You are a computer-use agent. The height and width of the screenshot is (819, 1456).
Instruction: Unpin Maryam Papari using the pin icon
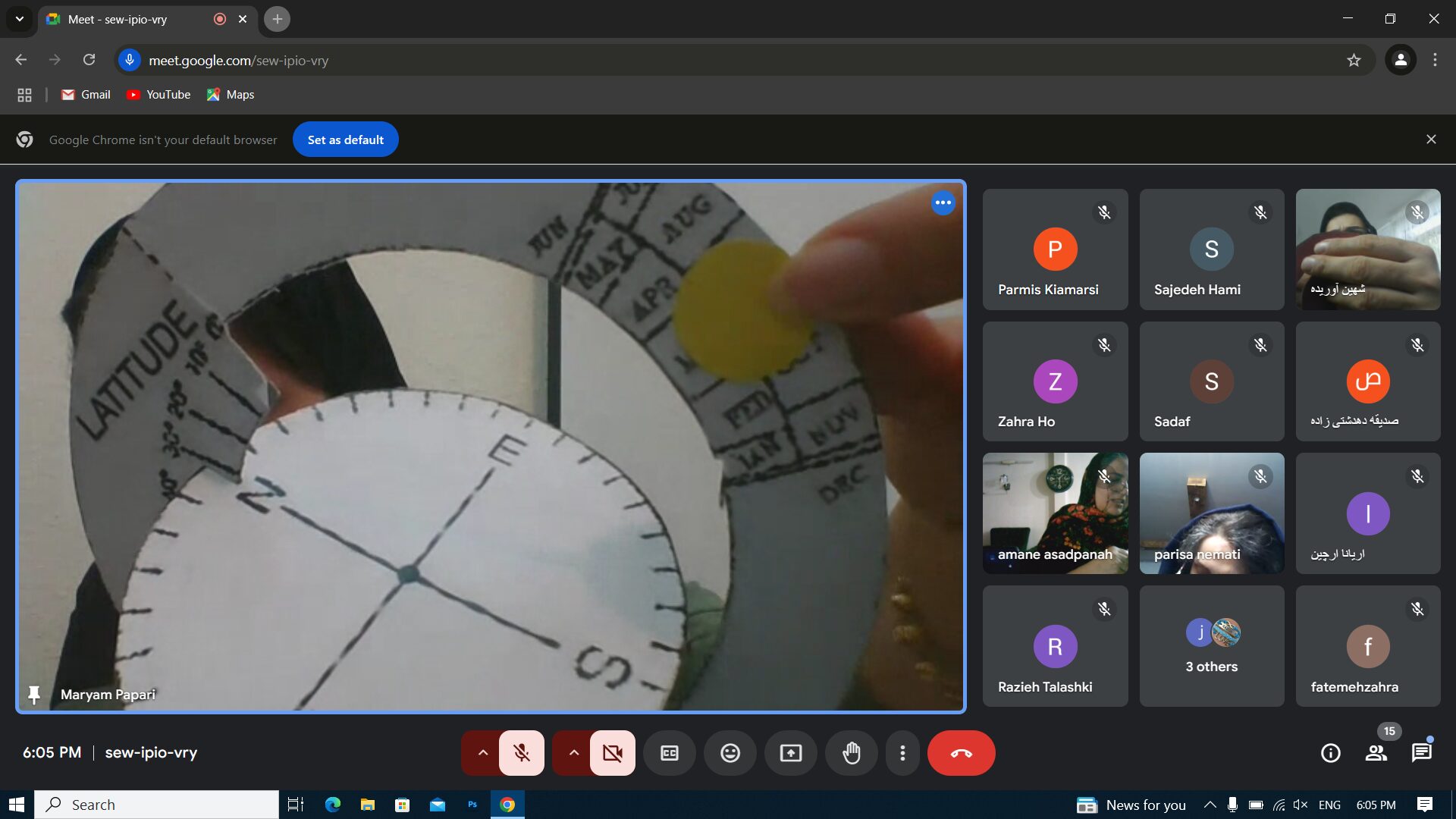coord(34,694)
